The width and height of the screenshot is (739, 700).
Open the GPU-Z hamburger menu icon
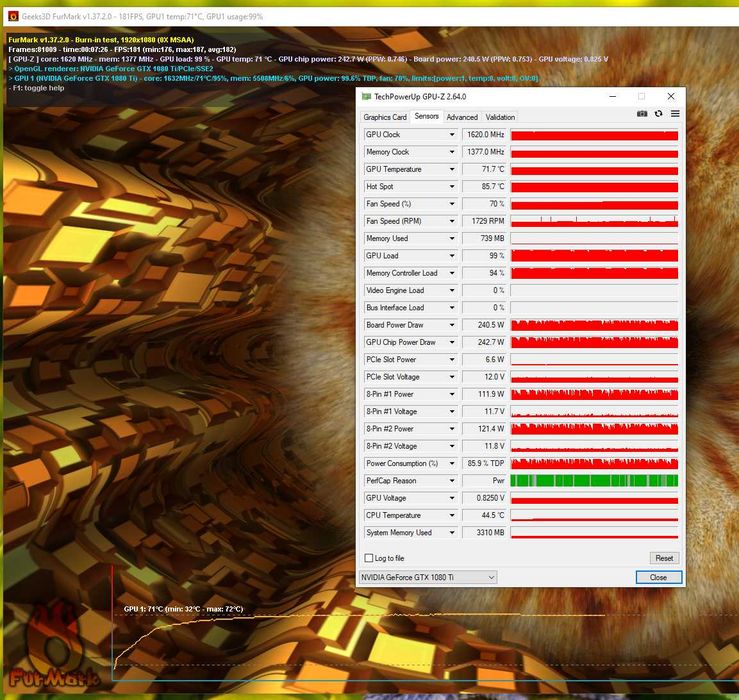click(x=675, y=114)
